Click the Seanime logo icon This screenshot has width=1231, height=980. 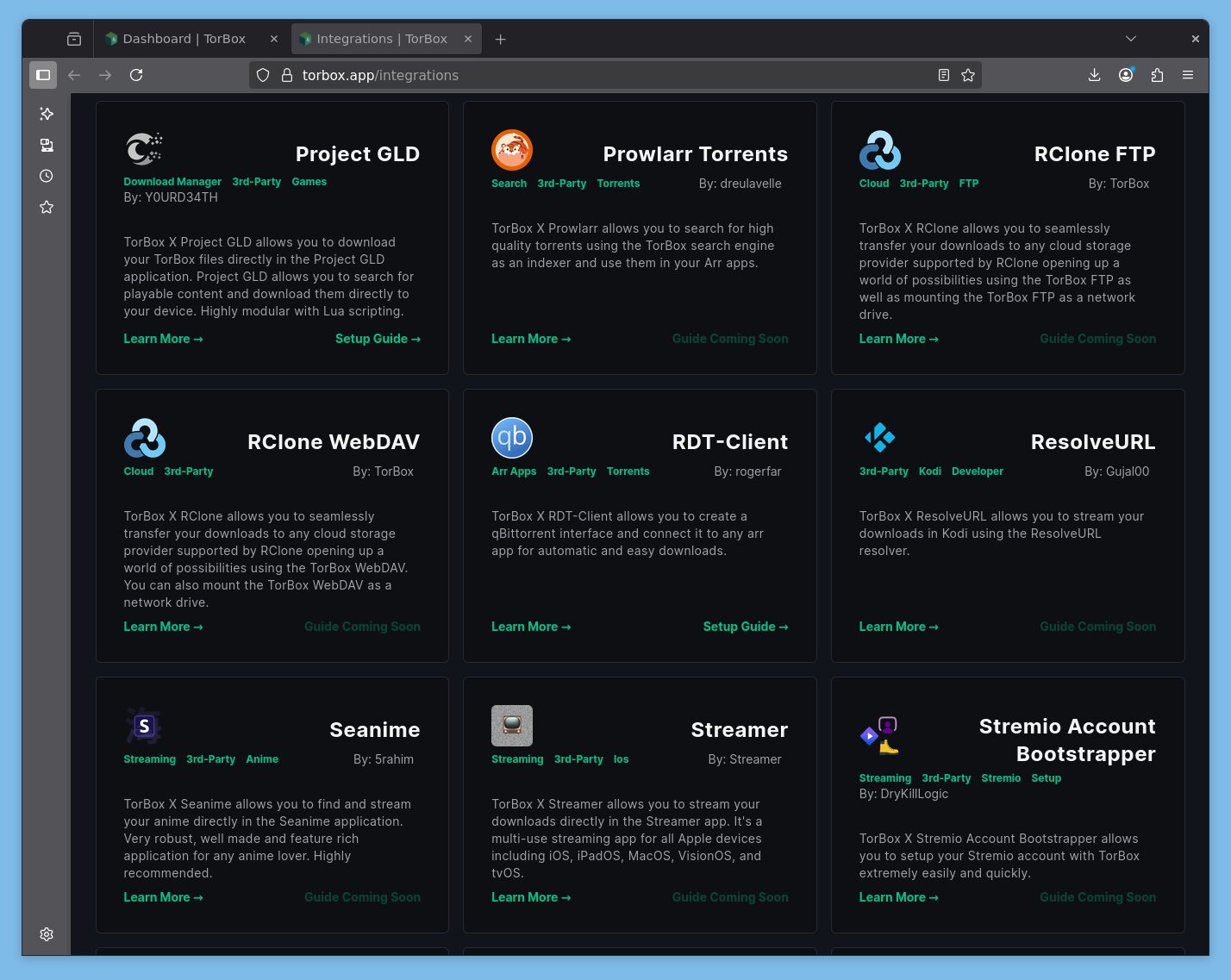pyautogui.click(x=144, y=726)
